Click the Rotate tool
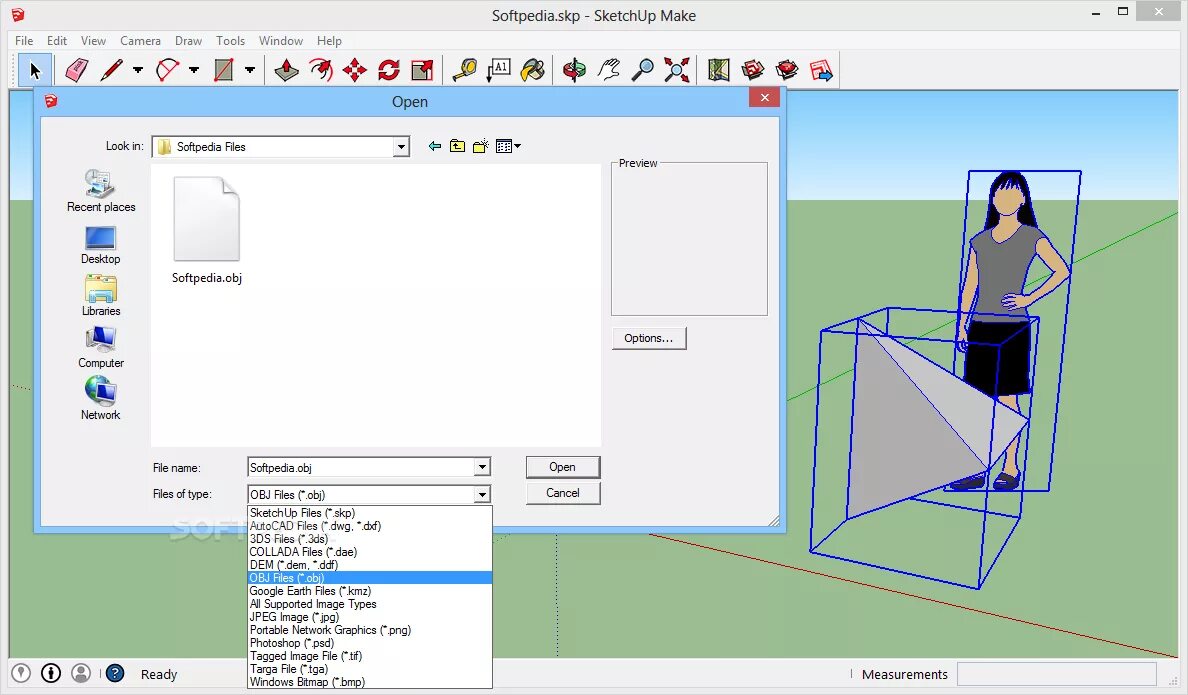This screenshot has width=1188, height=695. coord(389,70)
